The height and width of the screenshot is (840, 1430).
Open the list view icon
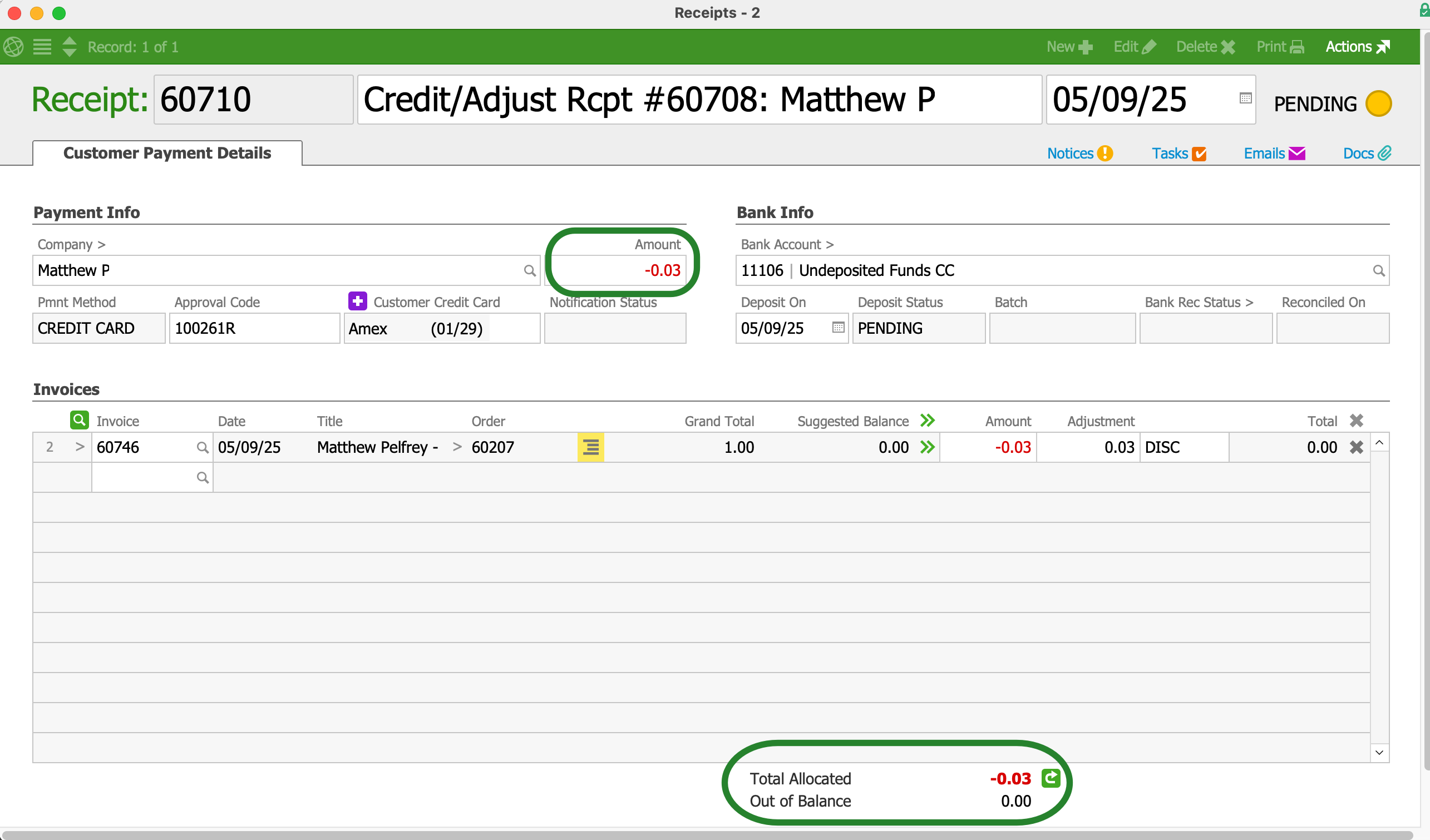(42, 47)
